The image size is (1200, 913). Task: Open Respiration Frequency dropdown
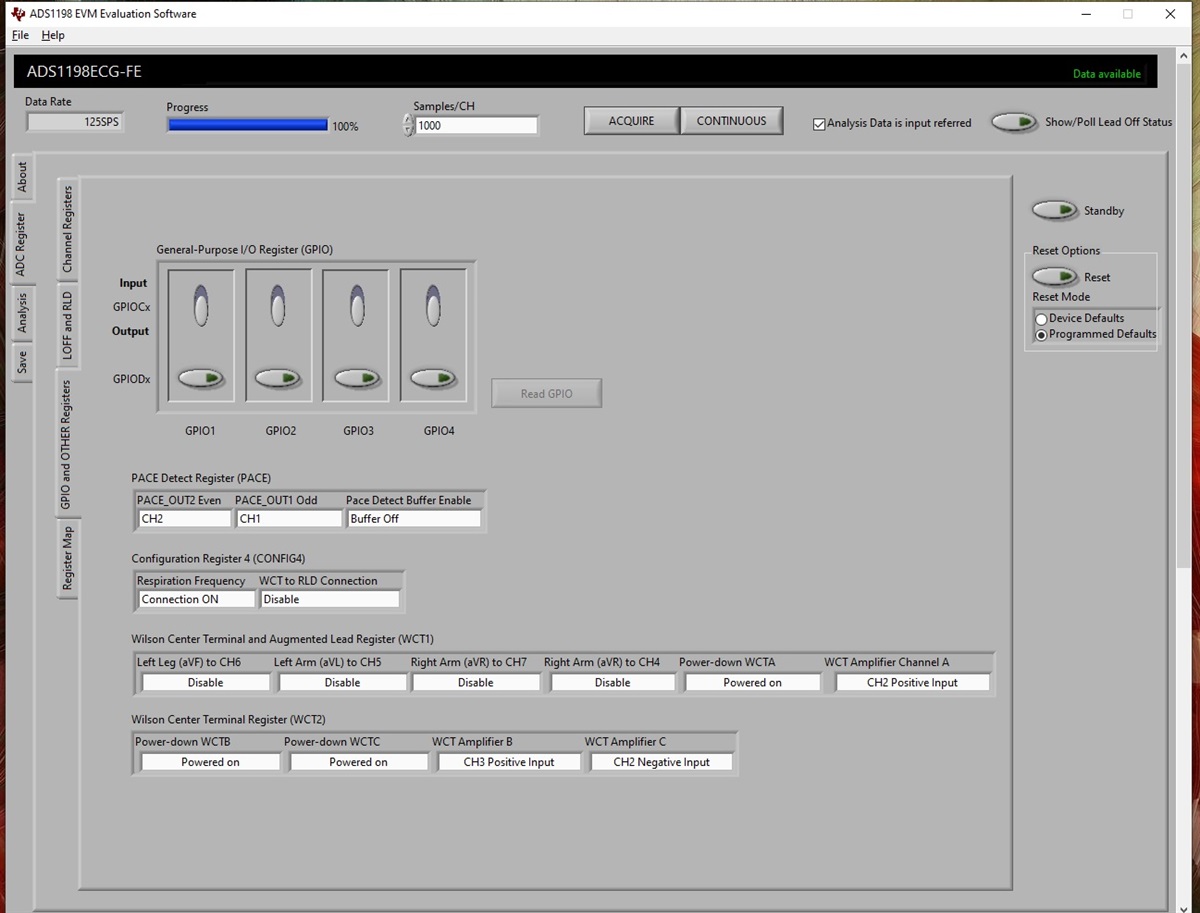point(197,599)
